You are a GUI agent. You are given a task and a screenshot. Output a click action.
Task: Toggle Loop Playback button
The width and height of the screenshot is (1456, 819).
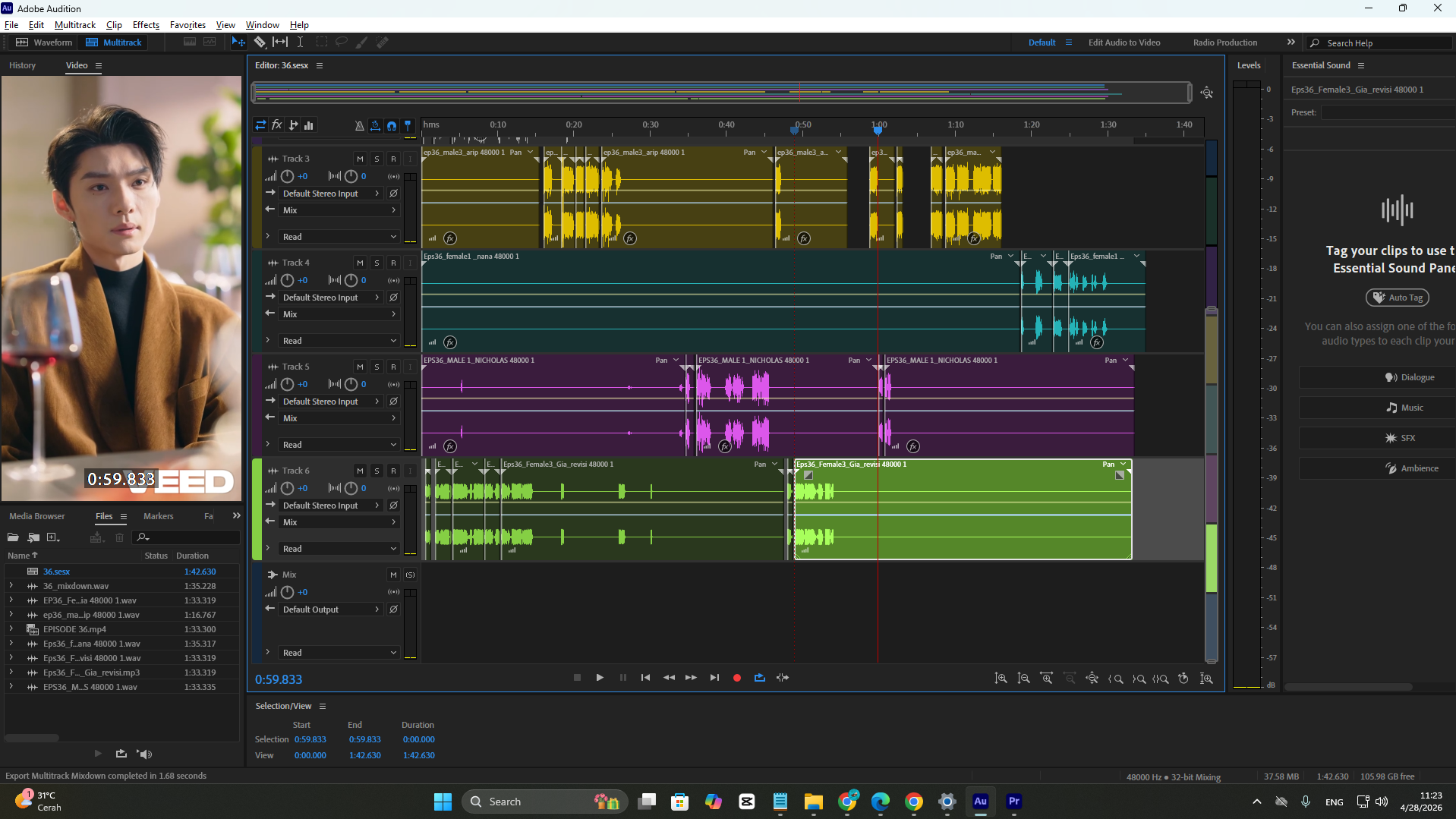pos(759,678)
